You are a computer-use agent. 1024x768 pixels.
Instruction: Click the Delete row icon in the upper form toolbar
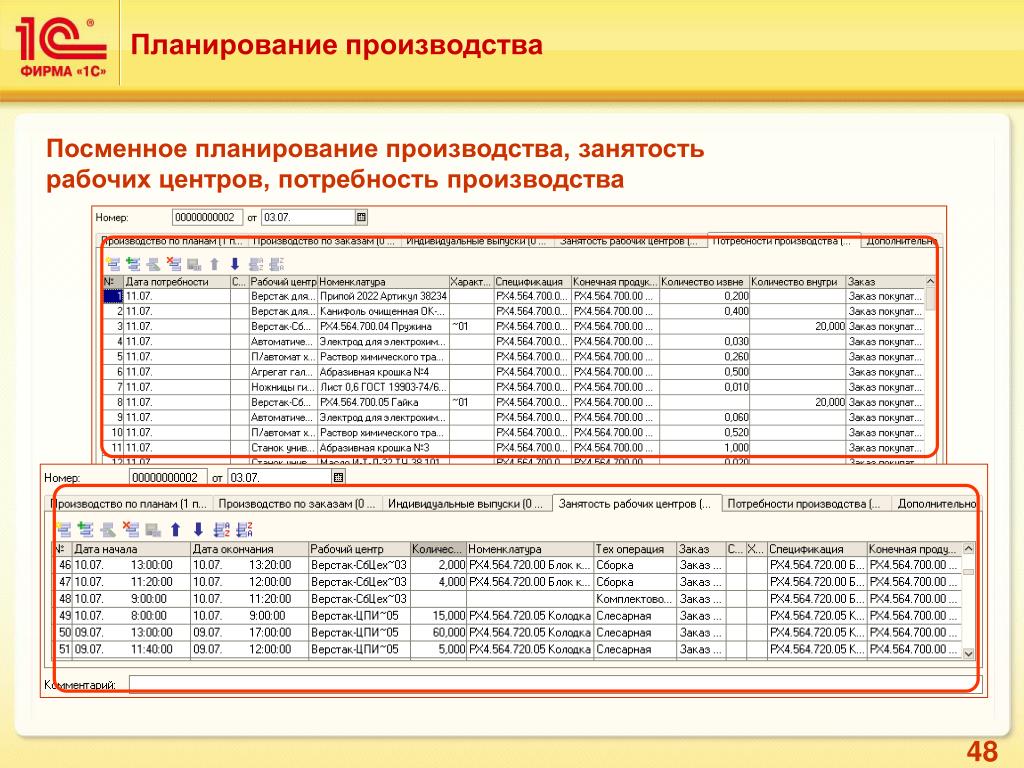pos(174,264)
